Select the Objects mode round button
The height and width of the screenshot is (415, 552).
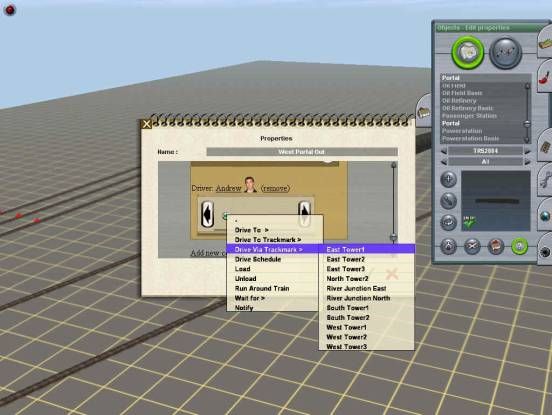(x=468, y=53)
